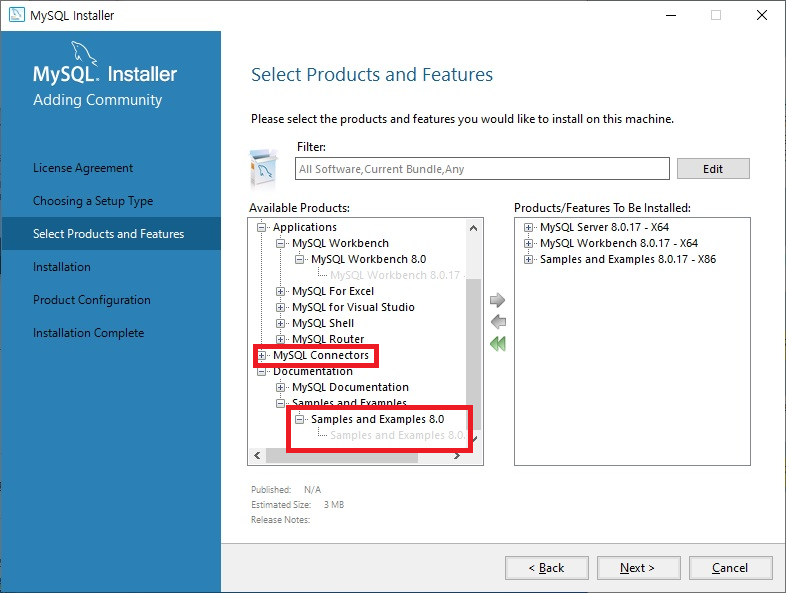The width and height of the screenshot is (786, 593).
Task: Collapse the Applications tree node
Action: pos(261,227)
